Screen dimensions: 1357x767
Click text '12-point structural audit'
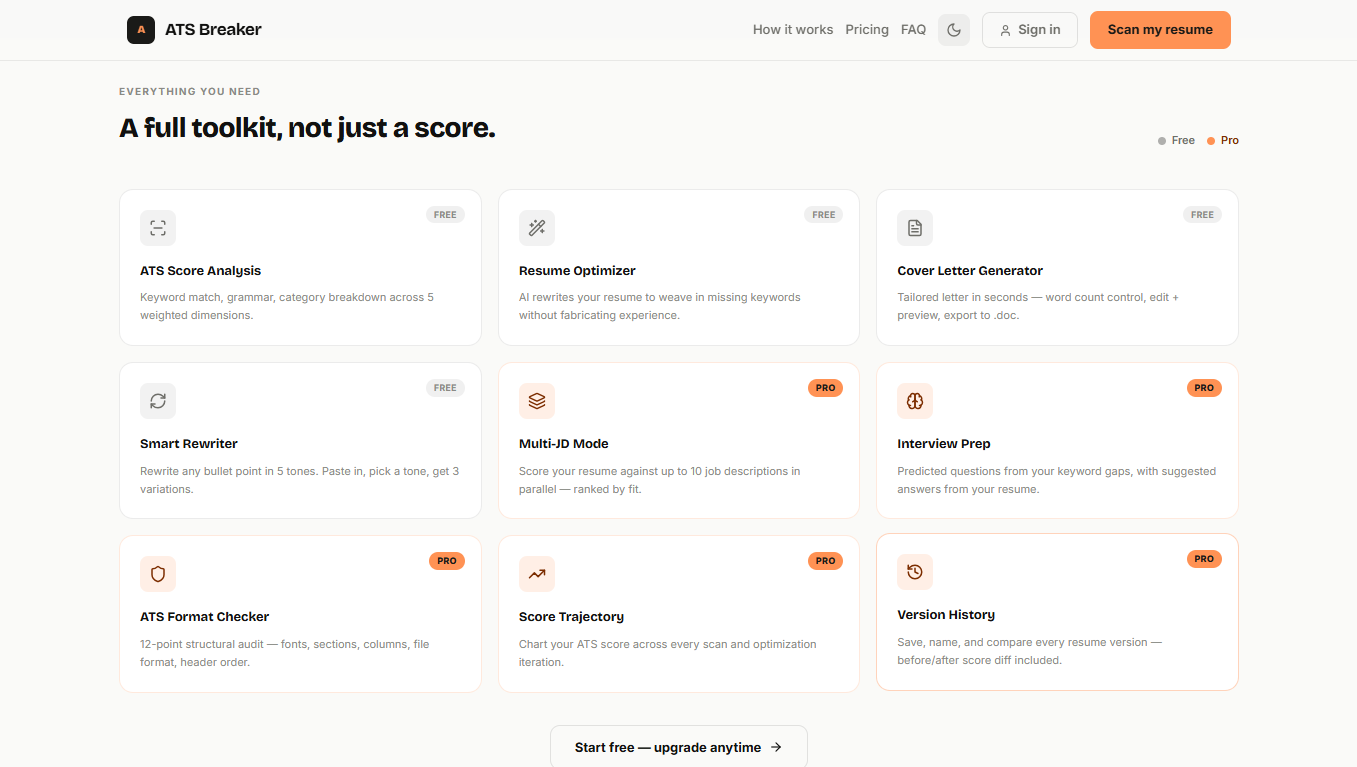(x=204, y=644)
